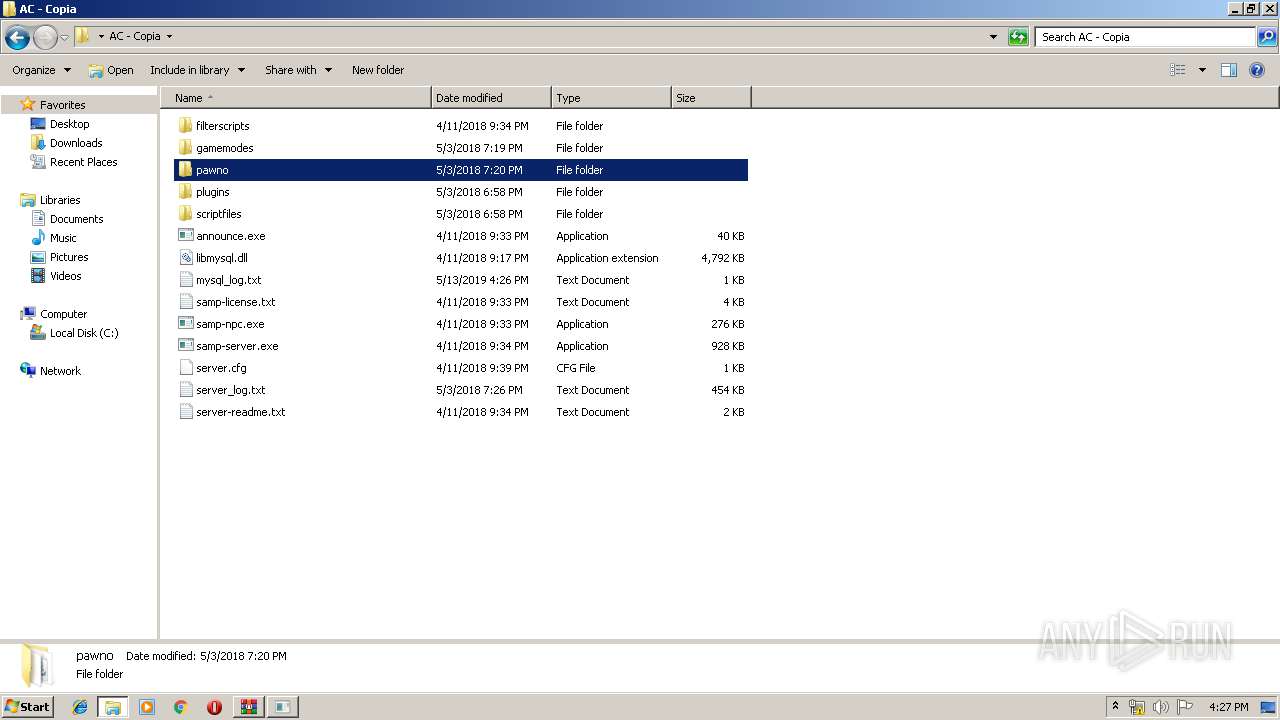The width and height of the screenshot is (1280, 720).
Task: Click the Start button
Action: point(28,707)
